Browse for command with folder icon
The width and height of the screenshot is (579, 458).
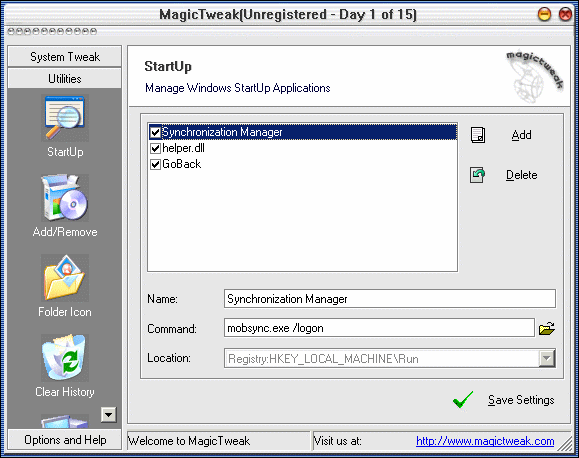tap(547, 328)
